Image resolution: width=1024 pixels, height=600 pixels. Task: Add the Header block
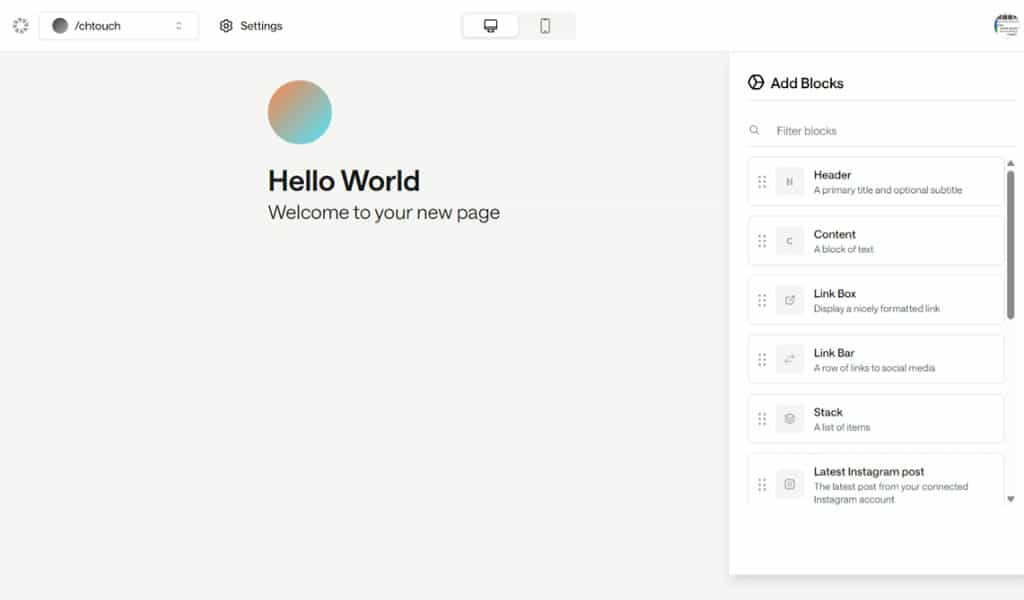pos(875,182)
